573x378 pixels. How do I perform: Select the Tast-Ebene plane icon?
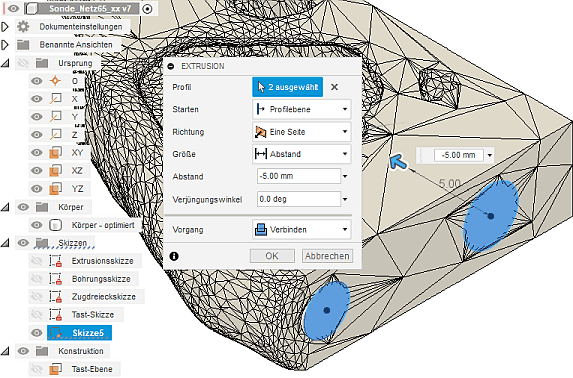[x=55, y=369]
